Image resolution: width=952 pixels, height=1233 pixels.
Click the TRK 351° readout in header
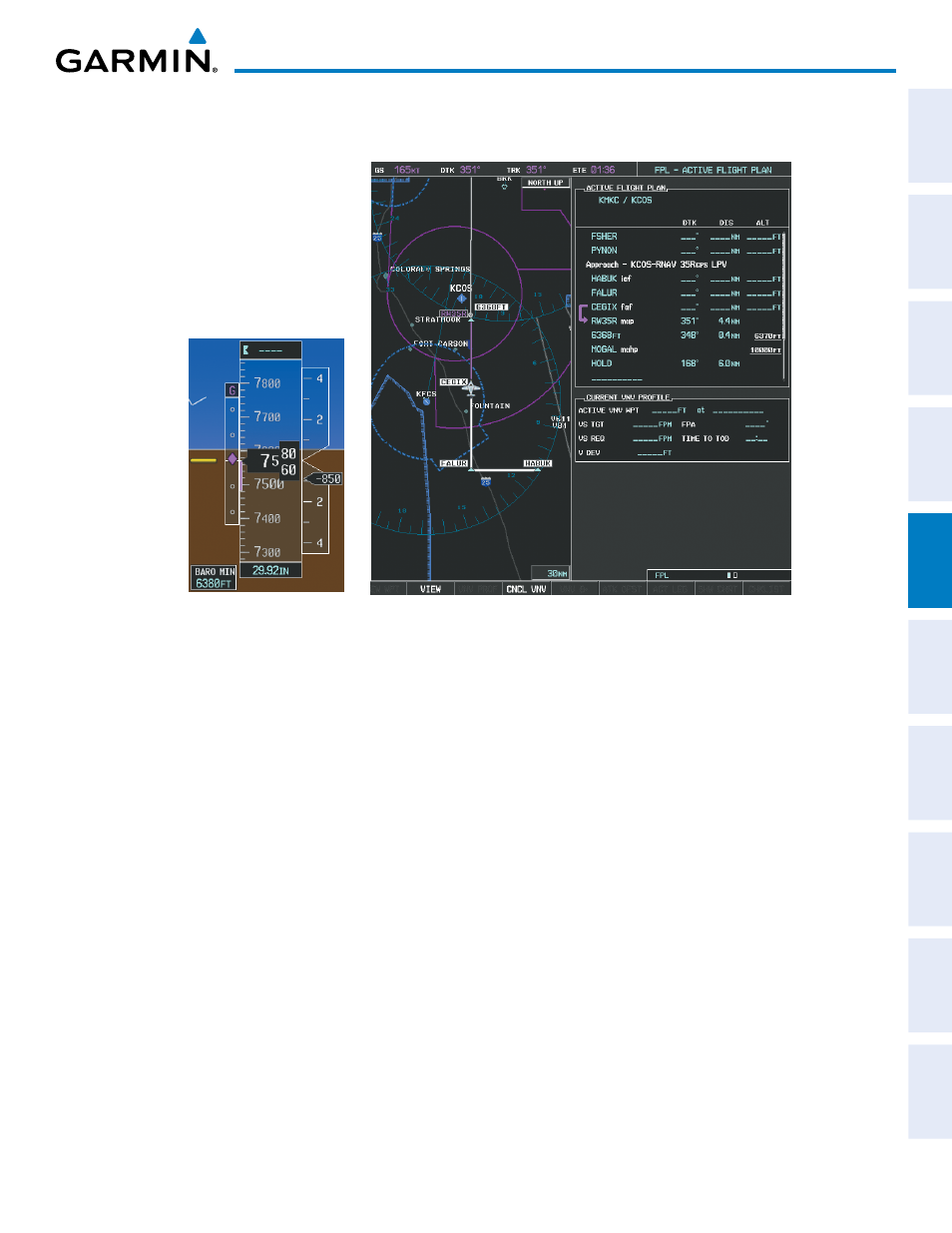pyautogui.click(x=527, y=170)
